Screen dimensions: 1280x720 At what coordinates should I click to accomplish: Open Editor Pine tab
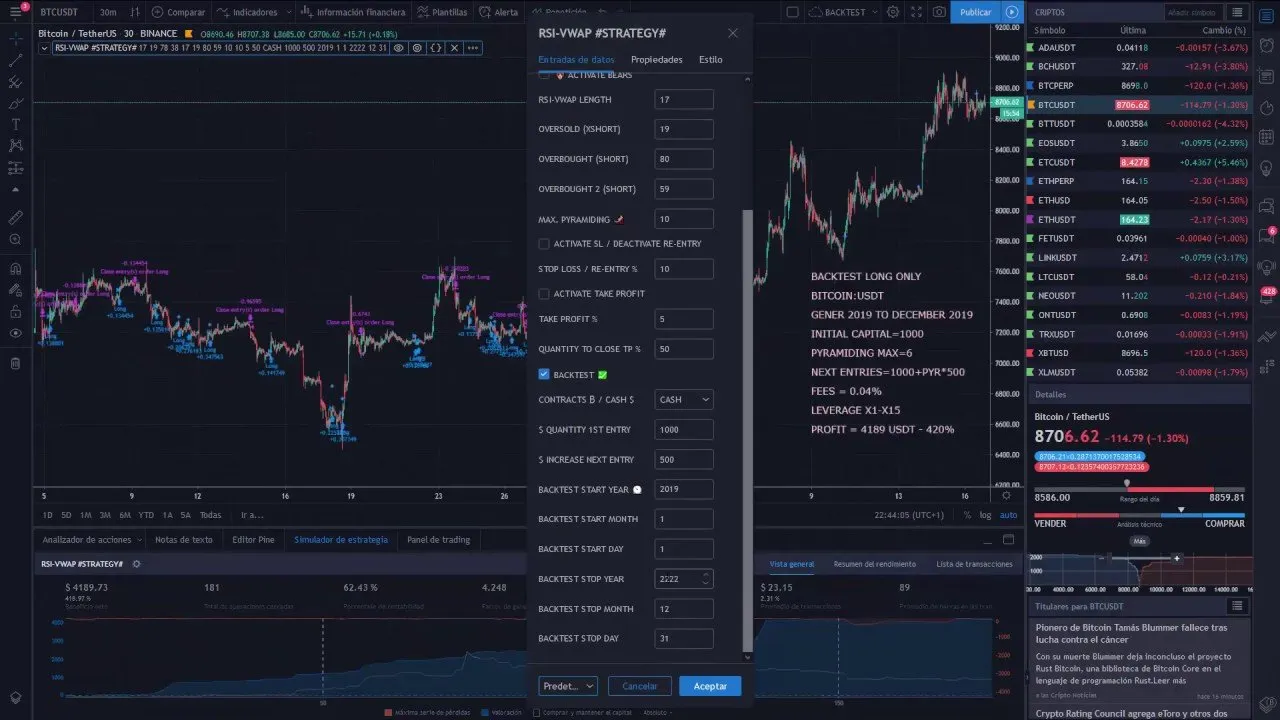pos(253,540)
